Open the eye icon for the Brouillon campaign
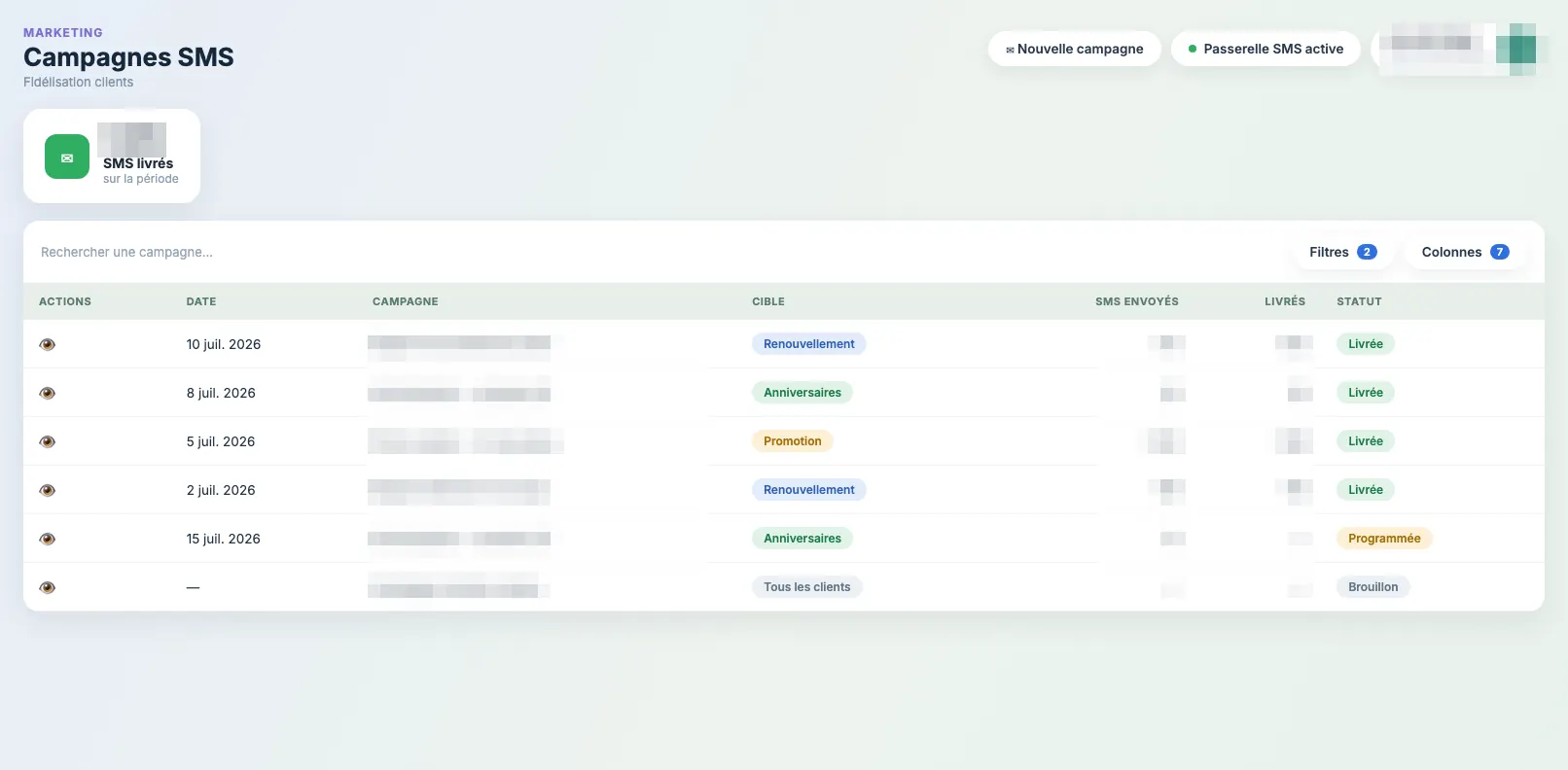Image resolution: width=1568 pixels, height=770 pixels. coord(47,587)
